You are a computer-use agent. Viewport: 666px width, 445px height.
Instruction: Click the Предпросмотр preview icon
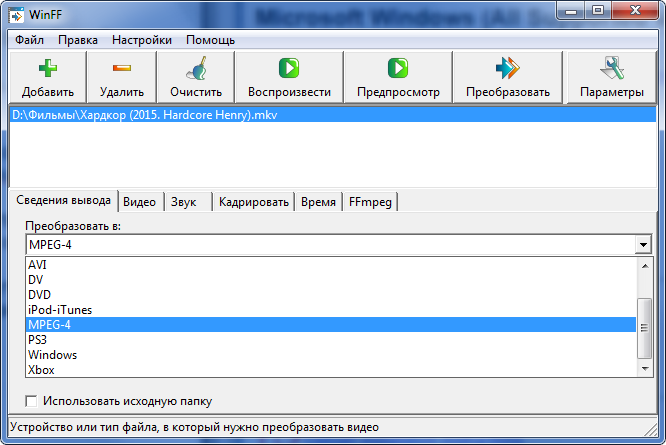pyautogui.click(x=398, y=68)
